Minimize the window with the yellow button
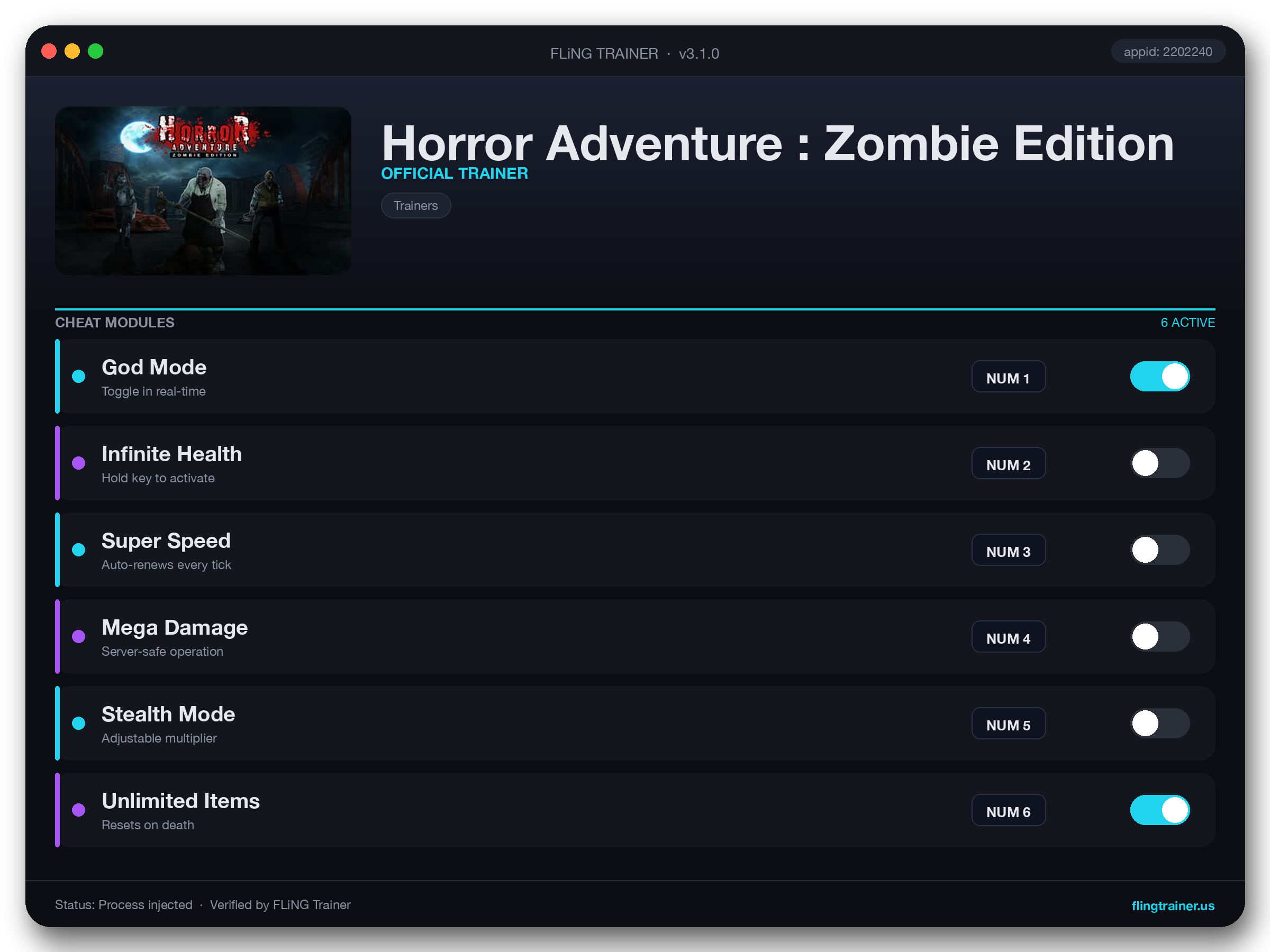Screen dimensions: 1270x952 tap(72, 51)
